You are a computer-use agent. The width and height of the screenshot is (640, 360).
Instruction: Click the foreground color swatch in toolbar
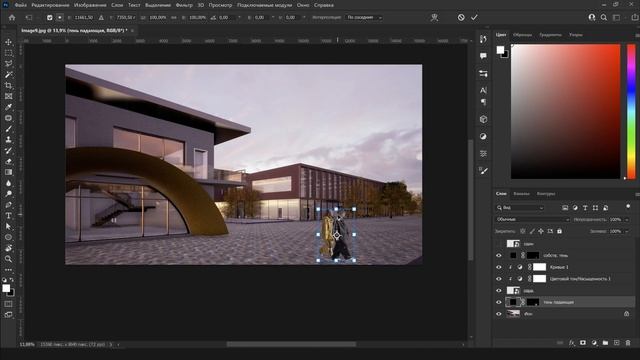click(x=6, y=288)
